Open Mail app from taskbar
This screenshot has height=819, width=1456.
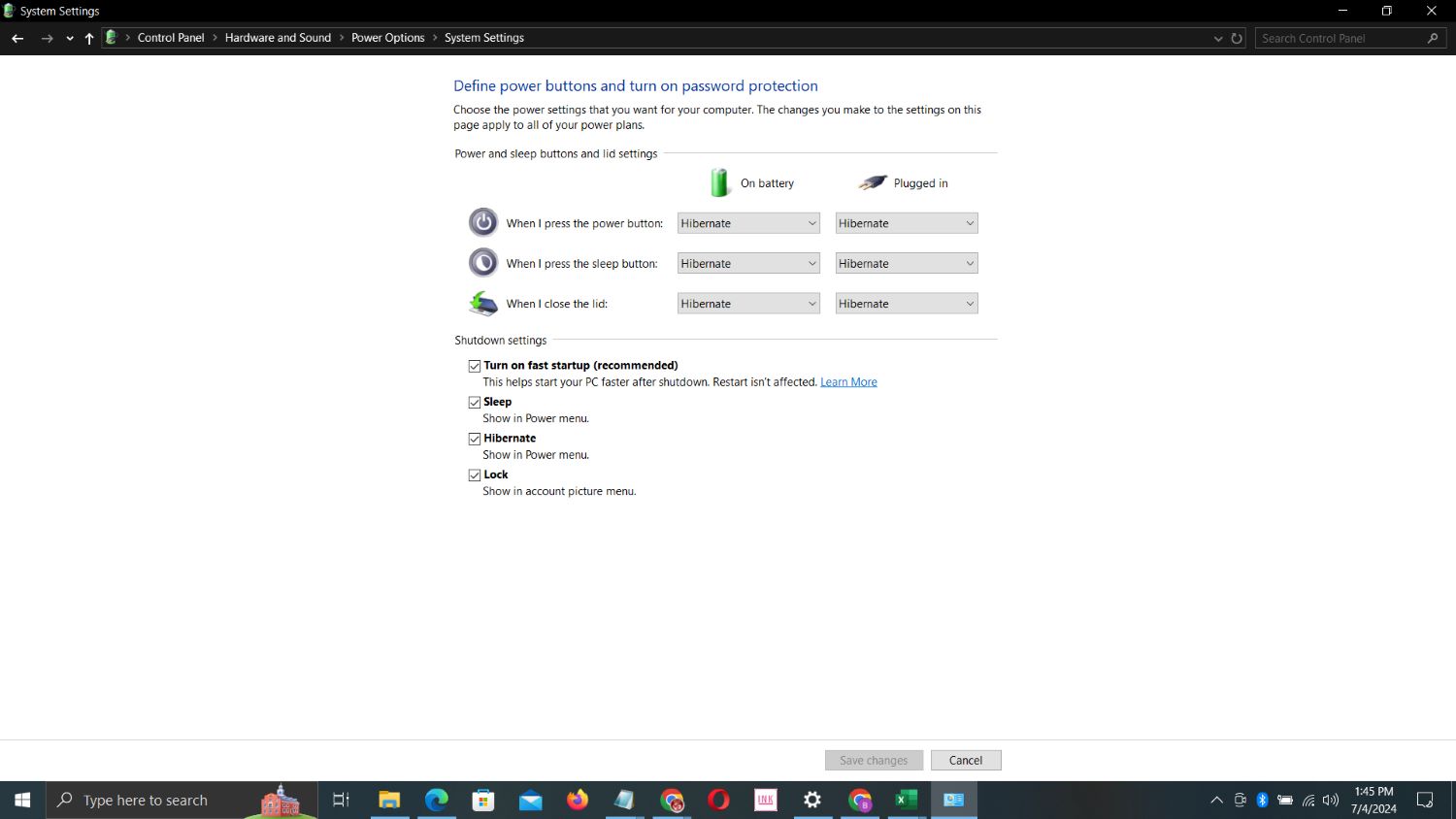pos(530,800)
